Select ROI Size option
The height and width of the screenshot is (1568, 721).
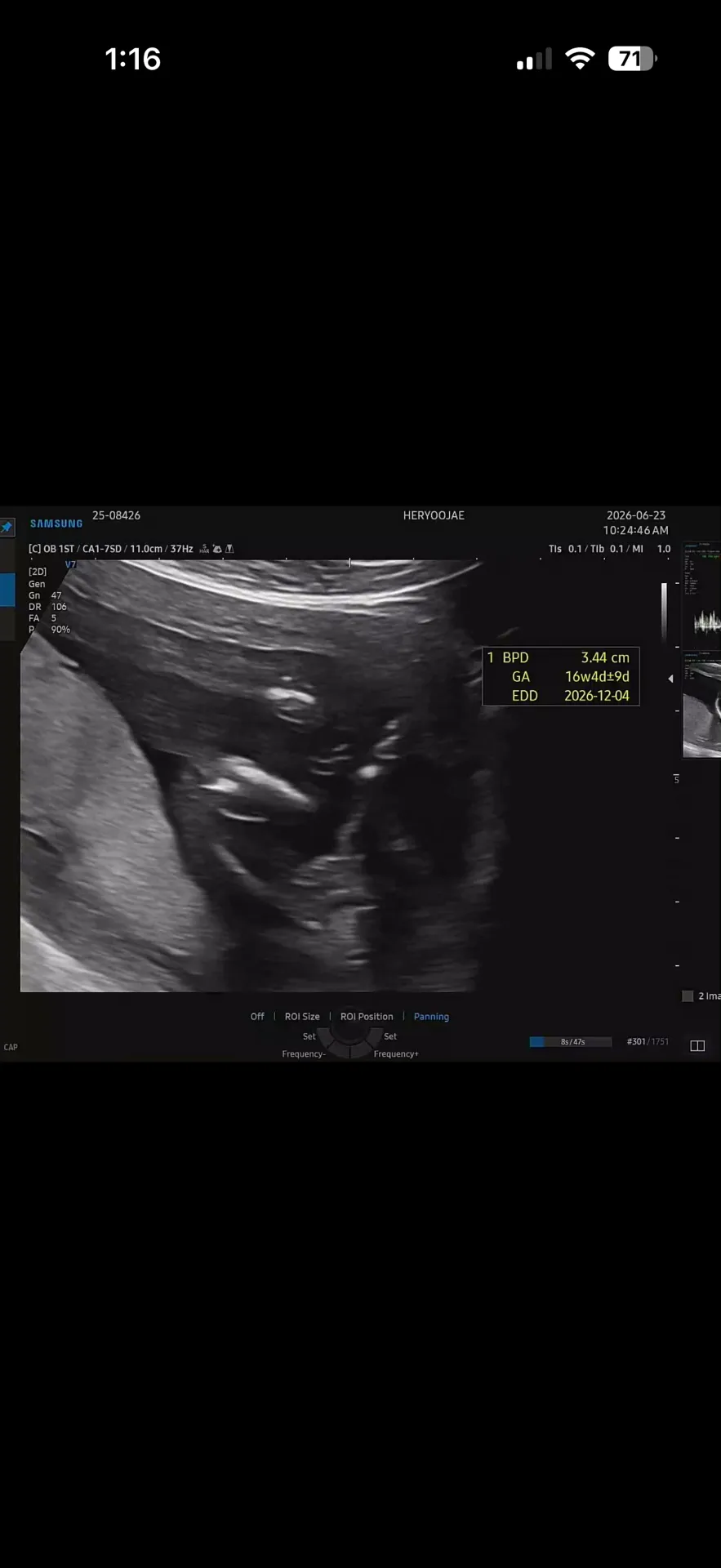pos(302,1017)
